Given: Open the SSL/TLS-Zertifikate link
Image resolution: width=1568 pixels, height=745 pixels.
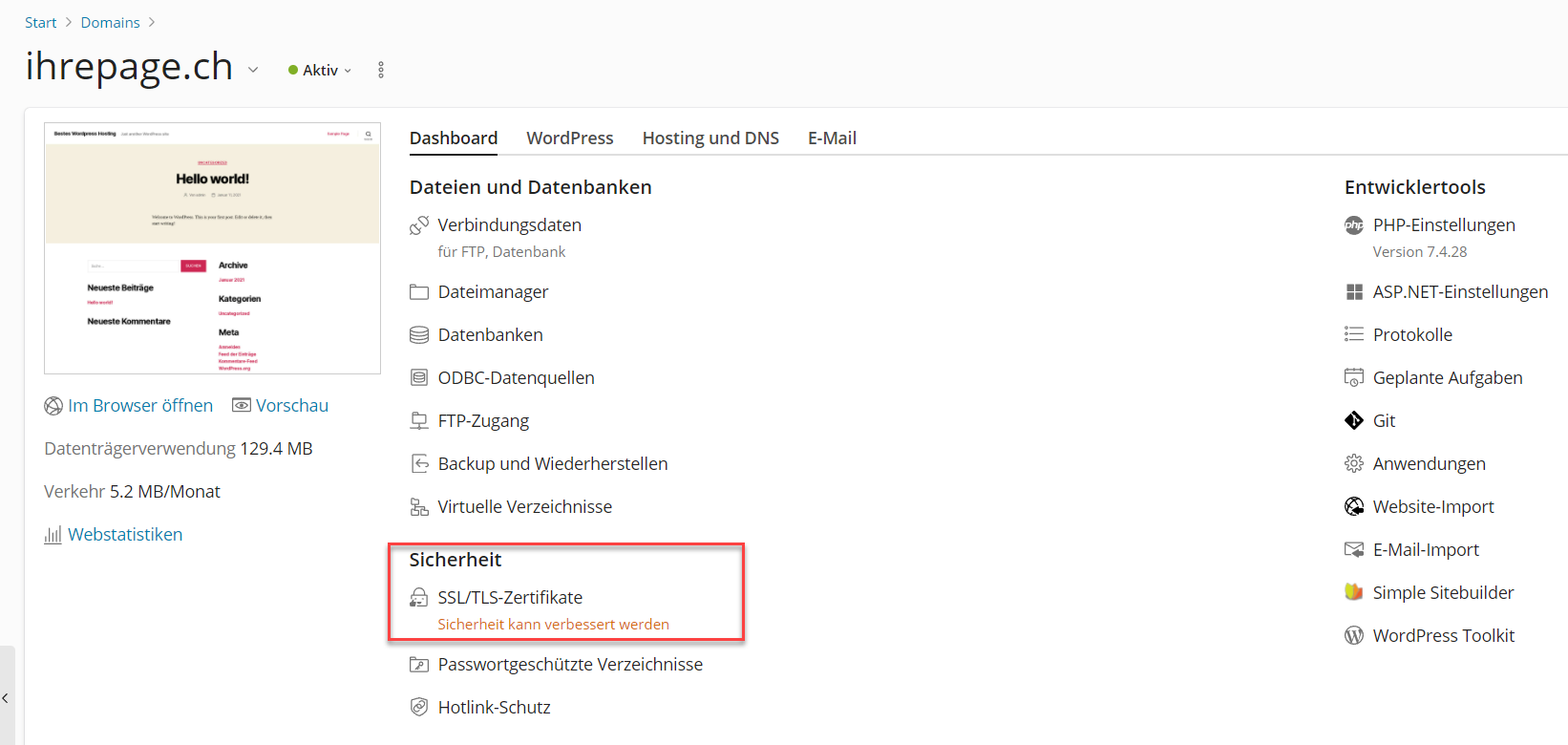Looking at the screenshot, I should [x=510, y=597].
